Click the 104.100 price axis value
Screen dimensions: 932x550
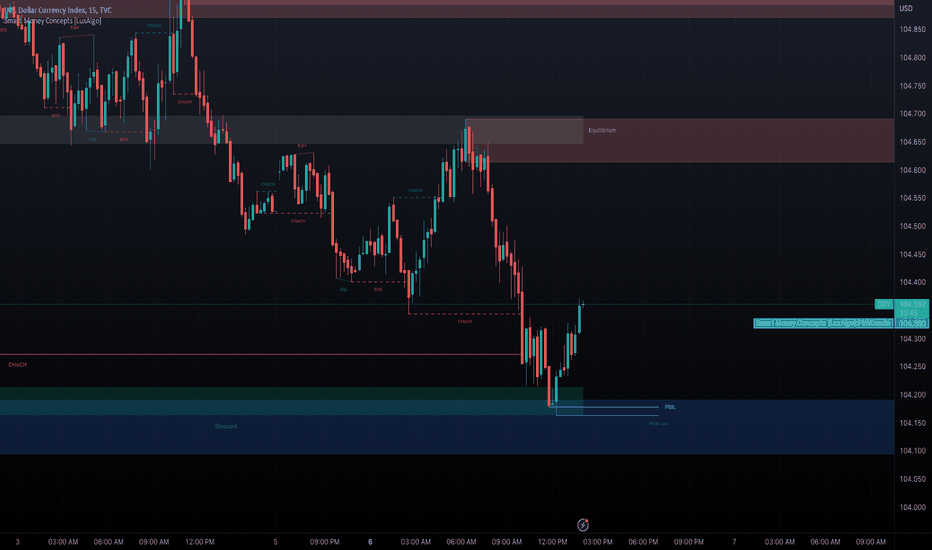tap(912, 451)
